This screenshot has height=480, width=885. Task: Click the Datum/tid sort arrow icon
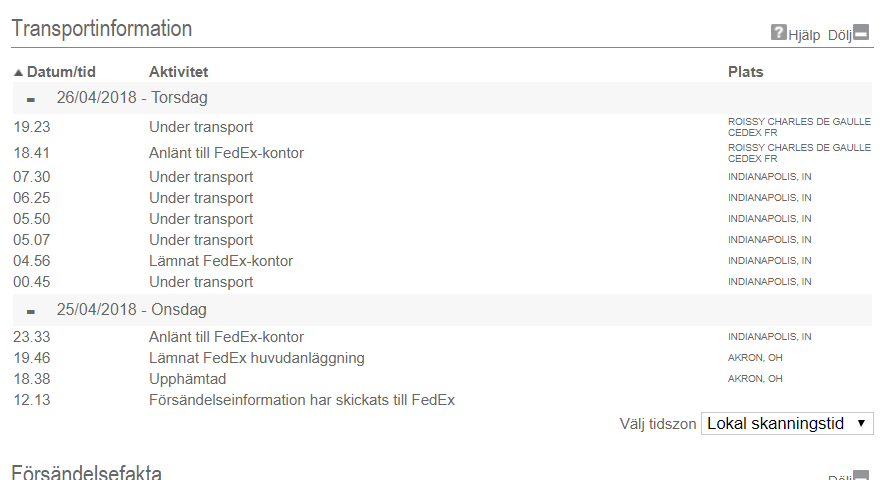pos(19,72)
